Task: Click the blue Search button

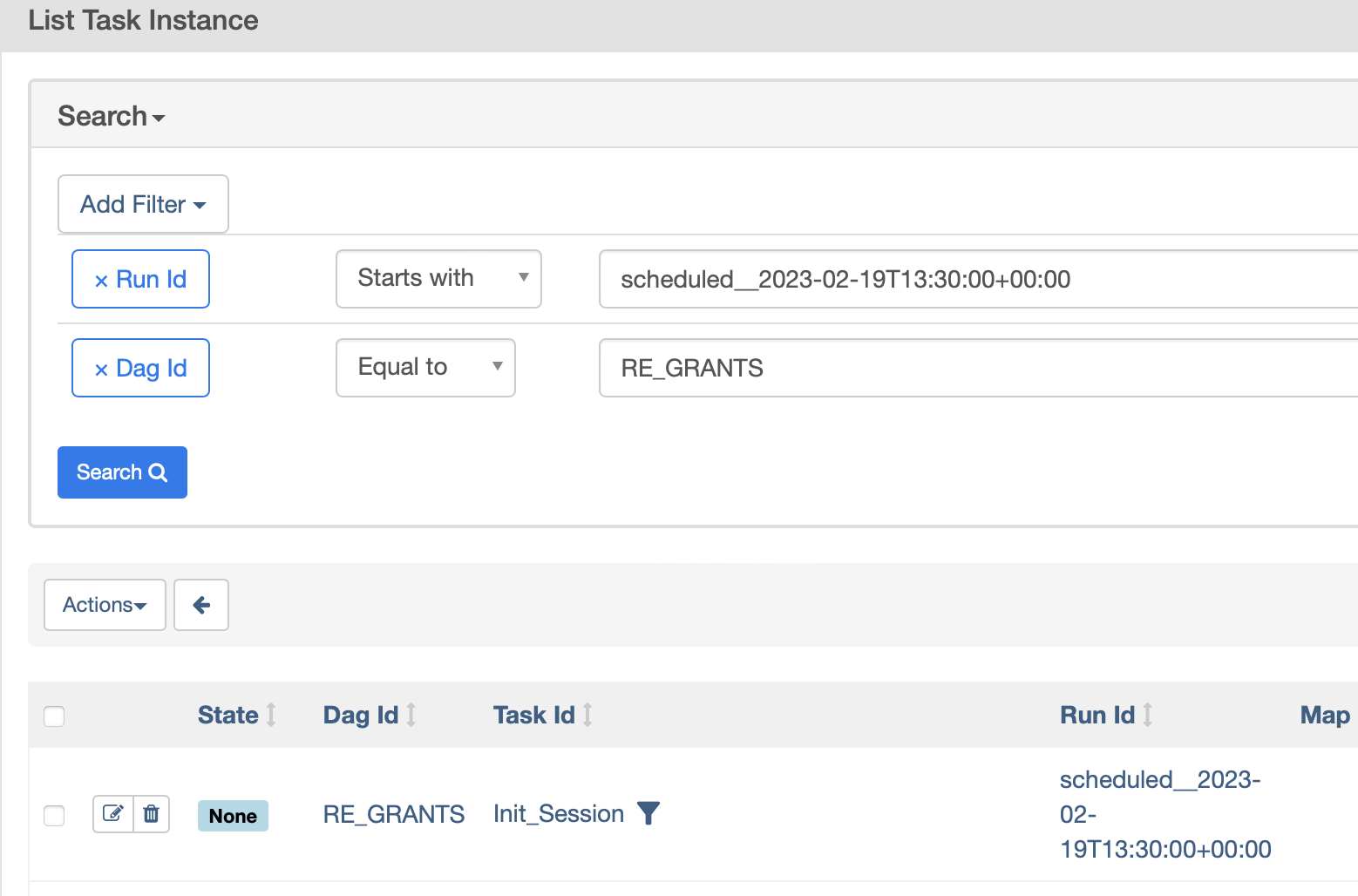Action: (x=122, y=472)
